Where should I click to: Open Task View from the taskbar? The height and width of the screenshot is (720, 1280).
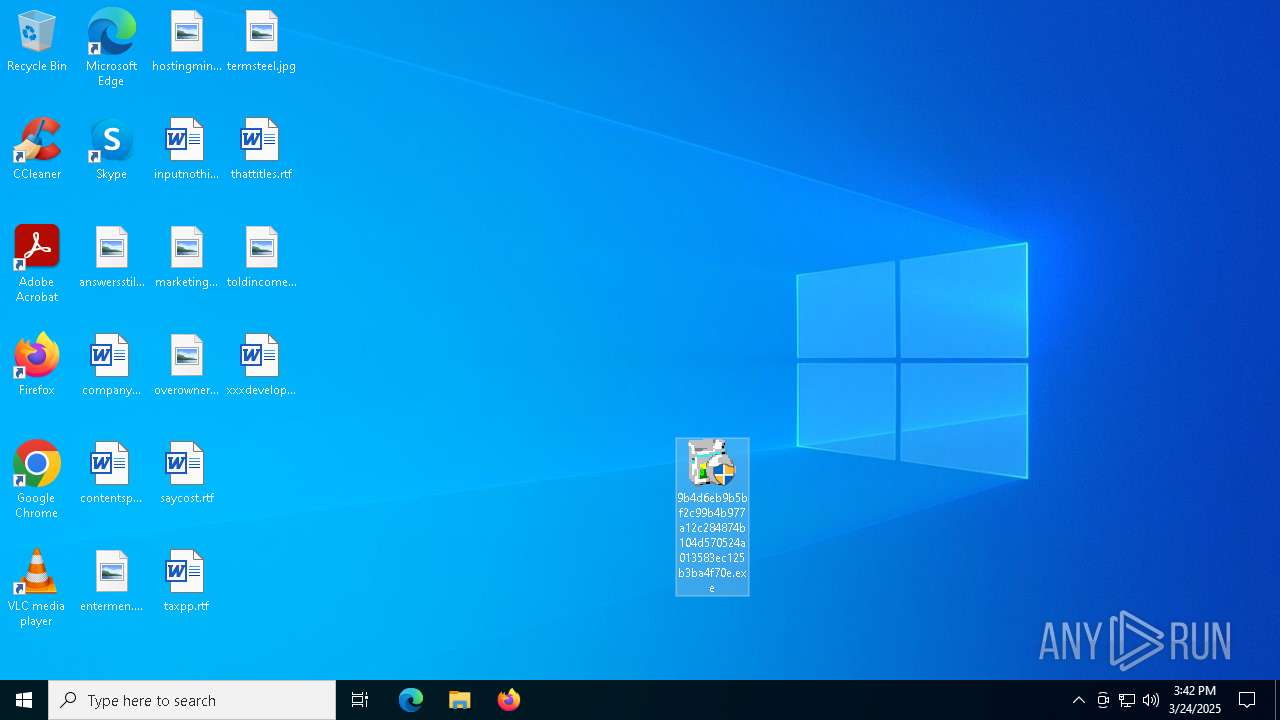click(360, 700)
